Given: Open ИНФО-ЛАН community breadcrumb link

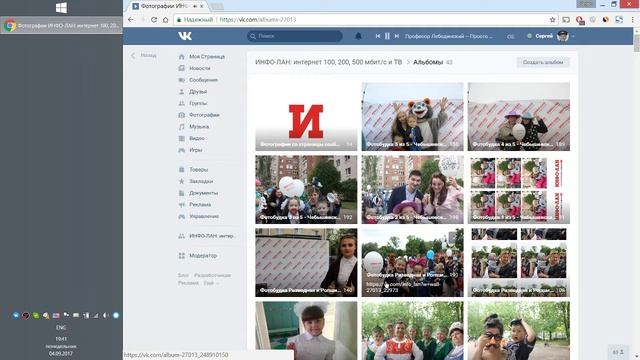Looking at the screenshot, I should tap(329, 62).
